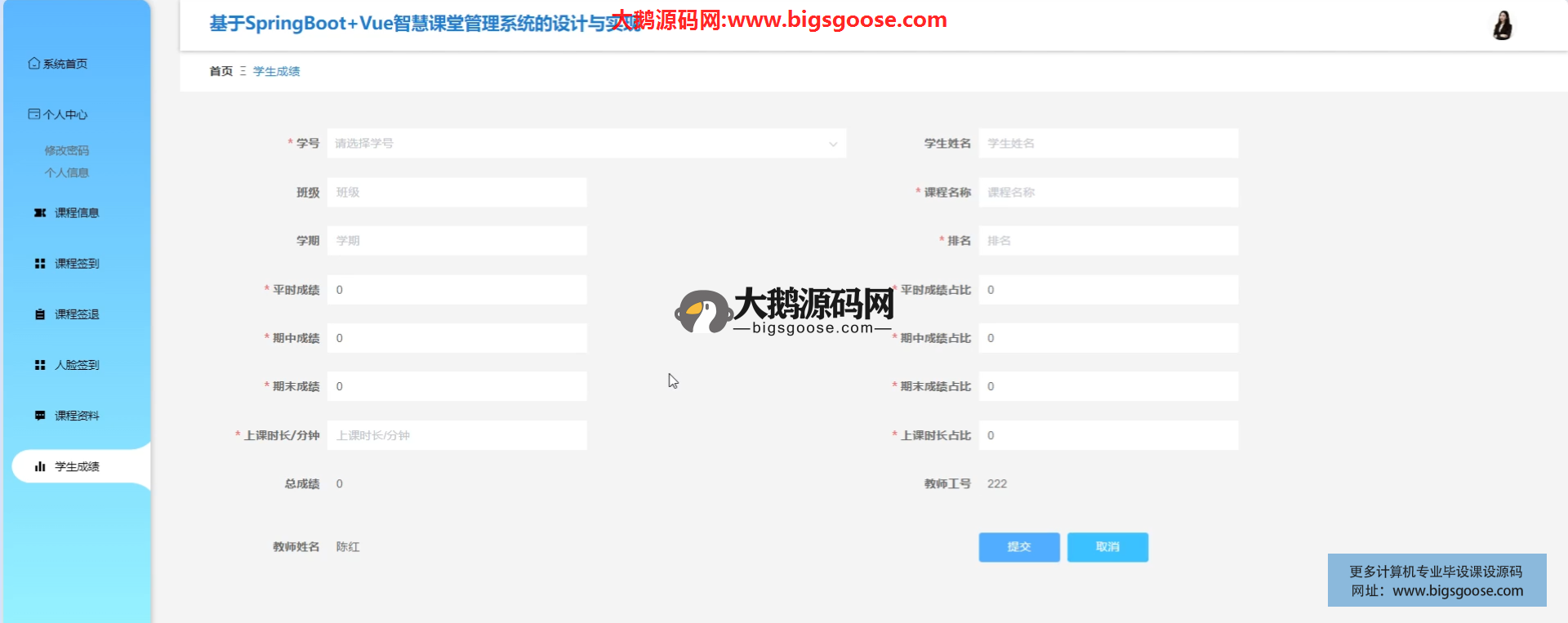Click the 上课时长/分钟 input box

pos(457,435)
